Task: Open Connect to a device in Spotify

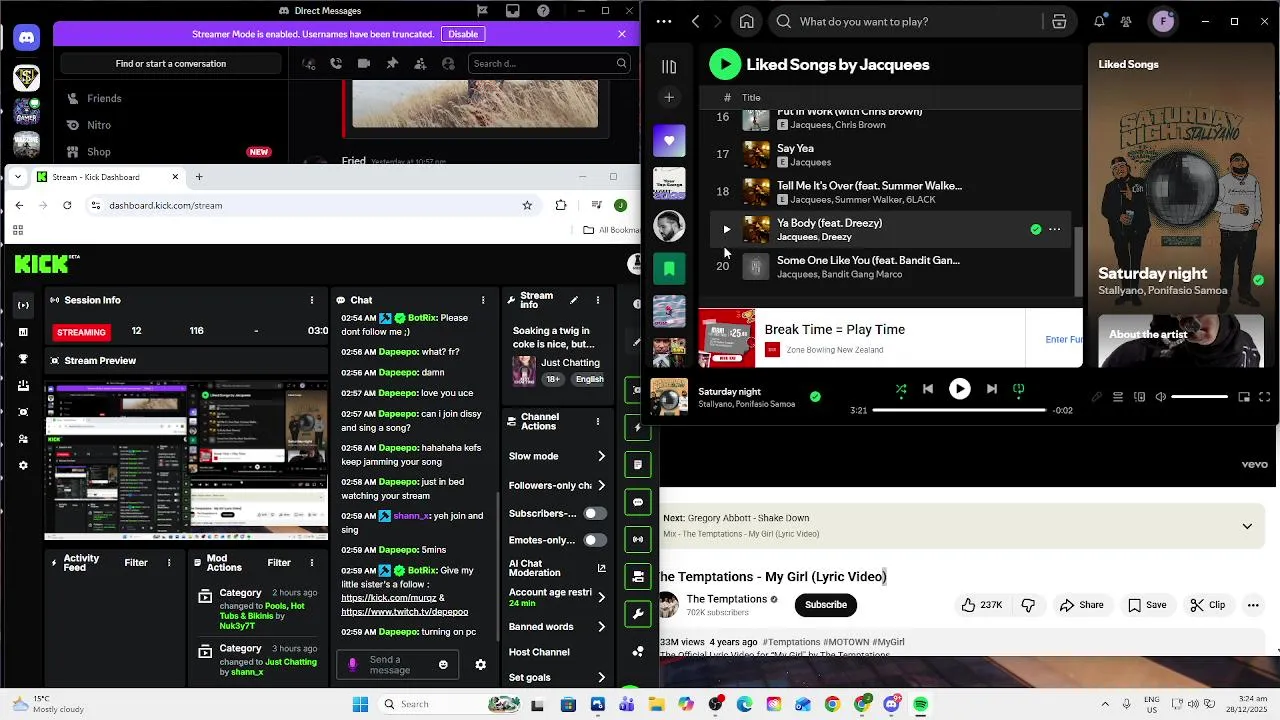Action: coord(1139,397)
